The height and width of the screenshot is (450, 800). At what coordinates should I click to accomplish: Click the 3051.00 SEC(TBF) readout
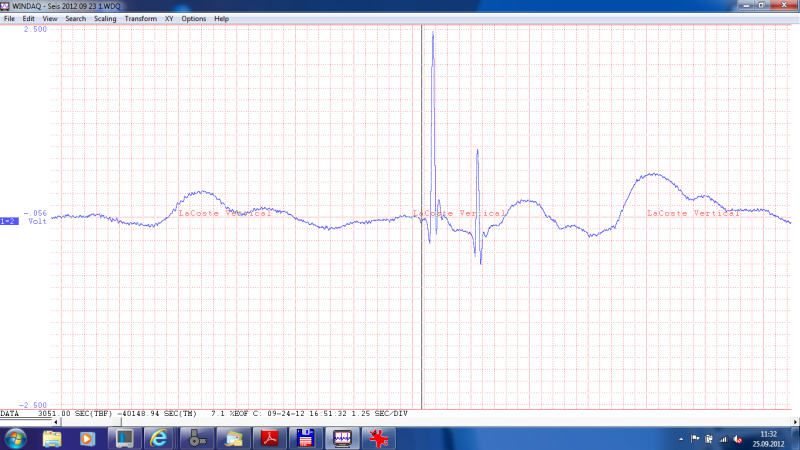[x=74, y=414]
